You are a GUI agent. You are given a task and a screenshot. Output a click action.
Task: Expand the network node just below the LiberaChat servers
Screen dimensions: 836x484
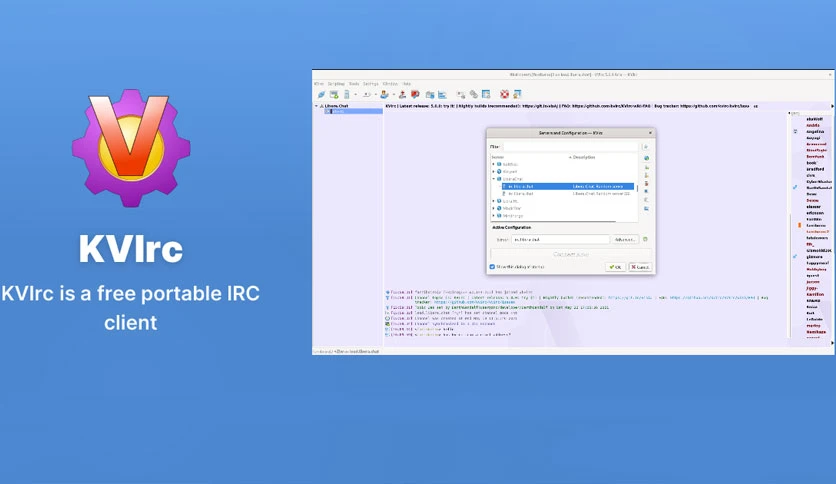(494, 201)
